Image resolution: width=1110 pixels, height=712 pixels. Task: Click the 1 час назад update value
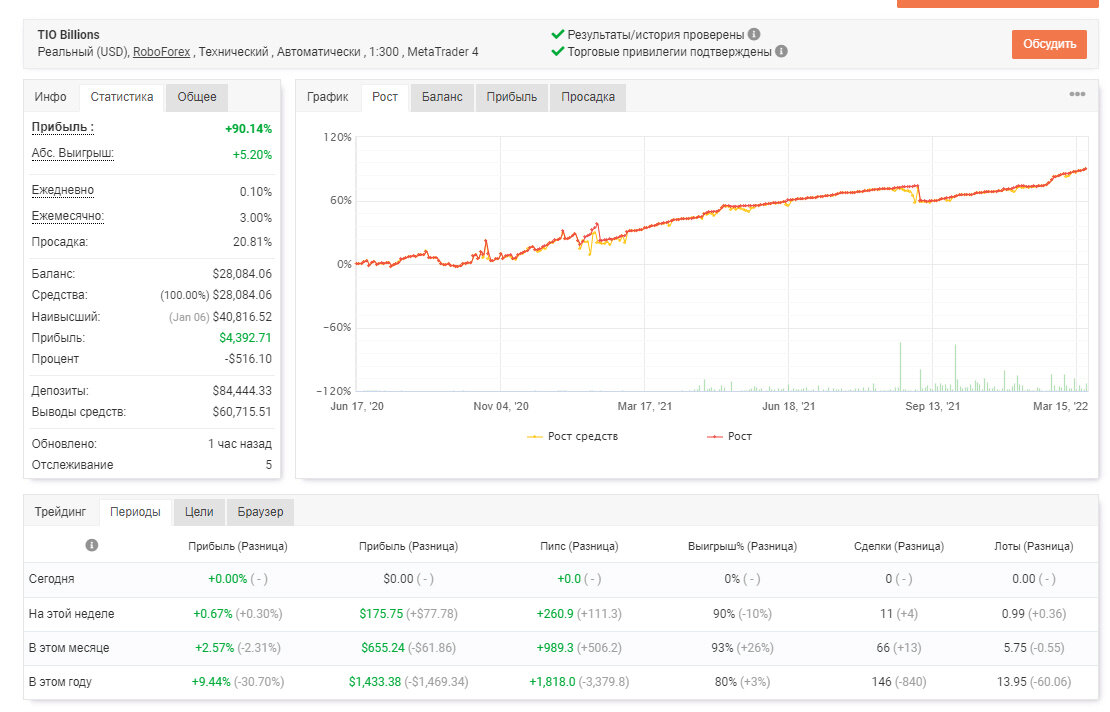coord(240,444)
